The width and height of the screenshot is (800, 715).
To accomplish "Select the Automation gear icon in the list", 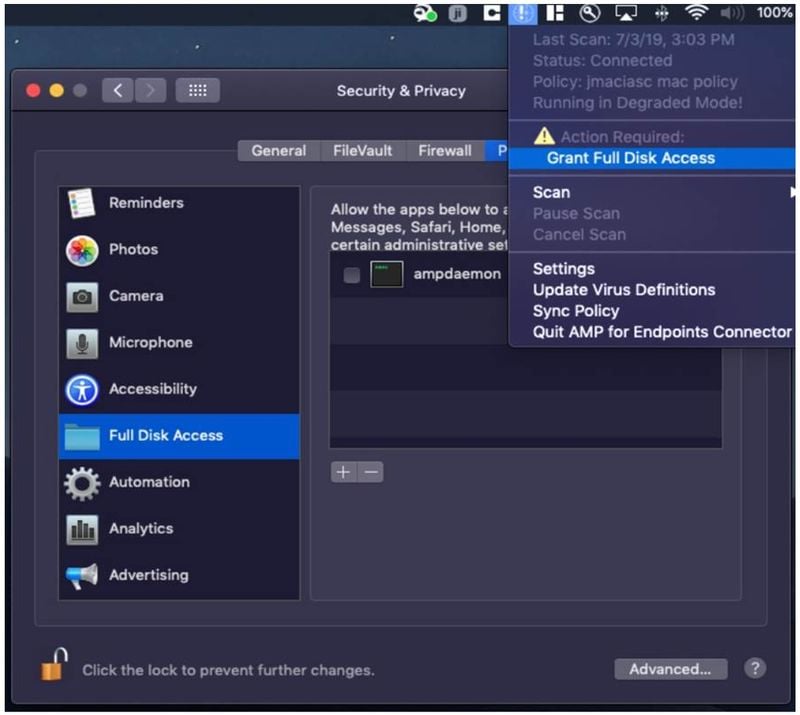I will click(x=82, y=483).
